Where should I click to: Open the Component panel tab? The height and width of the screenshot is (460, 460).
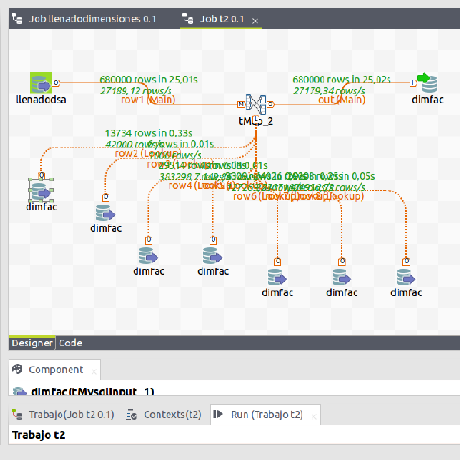click(55, 370)
